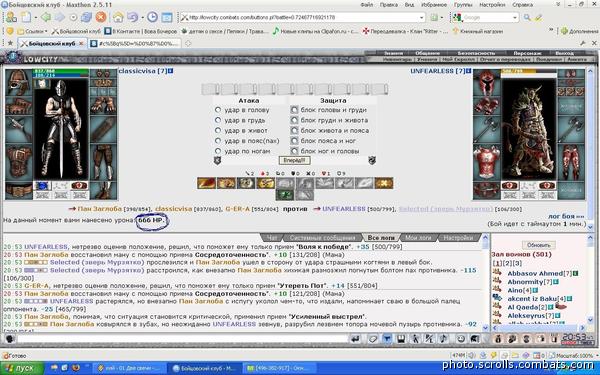Use the fourth gold combat skill icon
600x375 pixels.
point(266,183)
